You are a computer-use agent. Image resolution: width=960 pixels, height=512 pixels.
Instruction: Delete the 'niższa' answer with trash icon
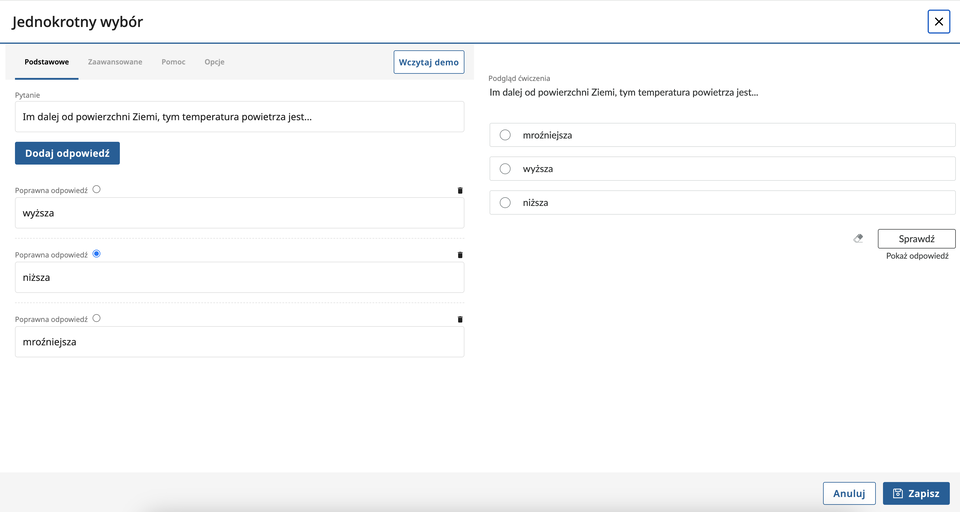(460, 255)
